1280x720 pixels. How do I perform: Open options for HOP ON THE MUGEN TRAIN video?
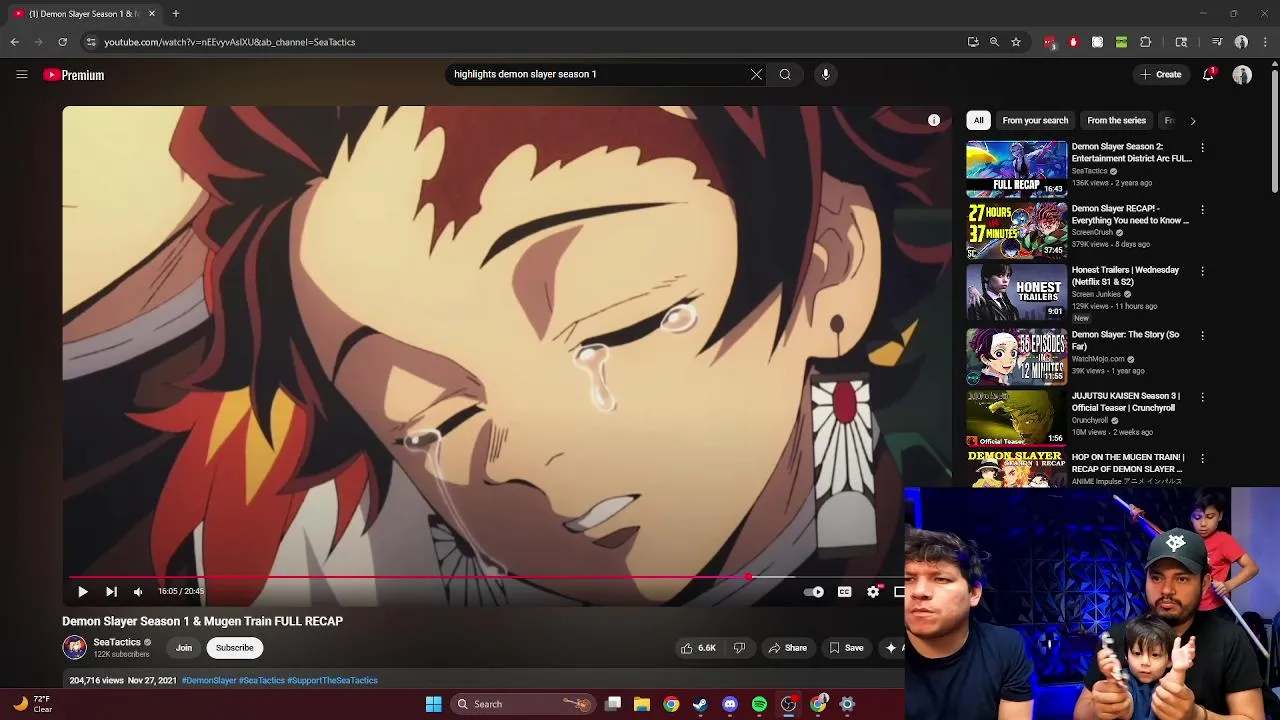click(1202, 458)
